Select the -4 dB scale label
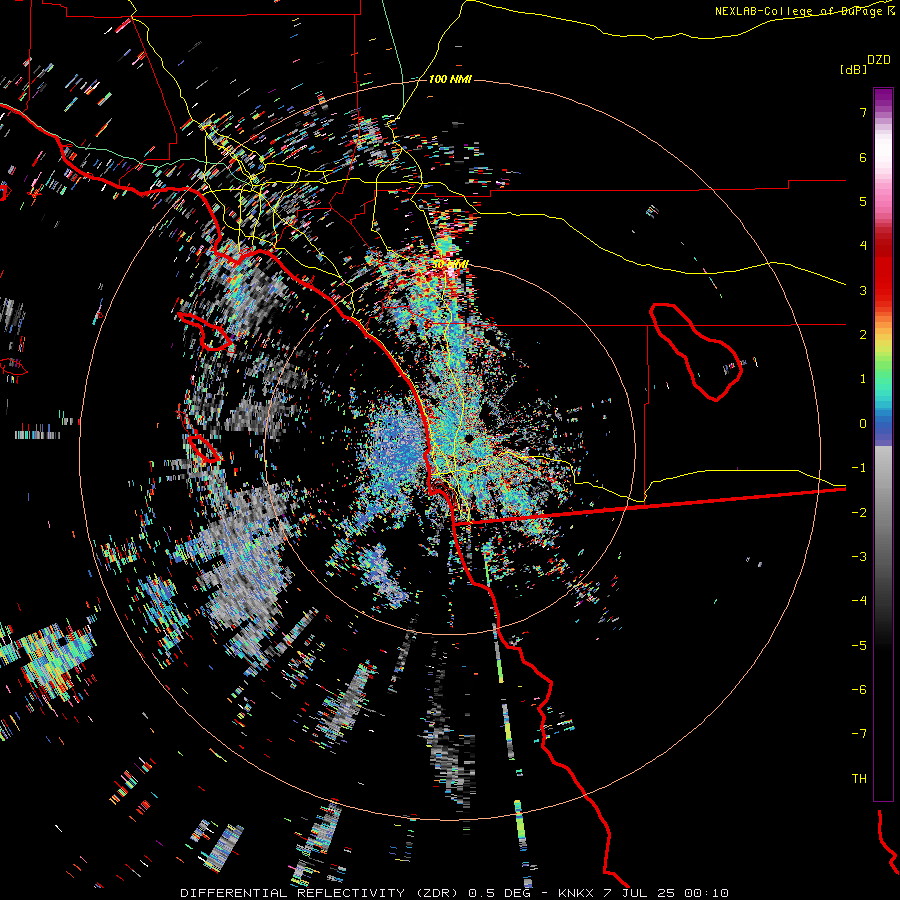 tap(859, 601)
